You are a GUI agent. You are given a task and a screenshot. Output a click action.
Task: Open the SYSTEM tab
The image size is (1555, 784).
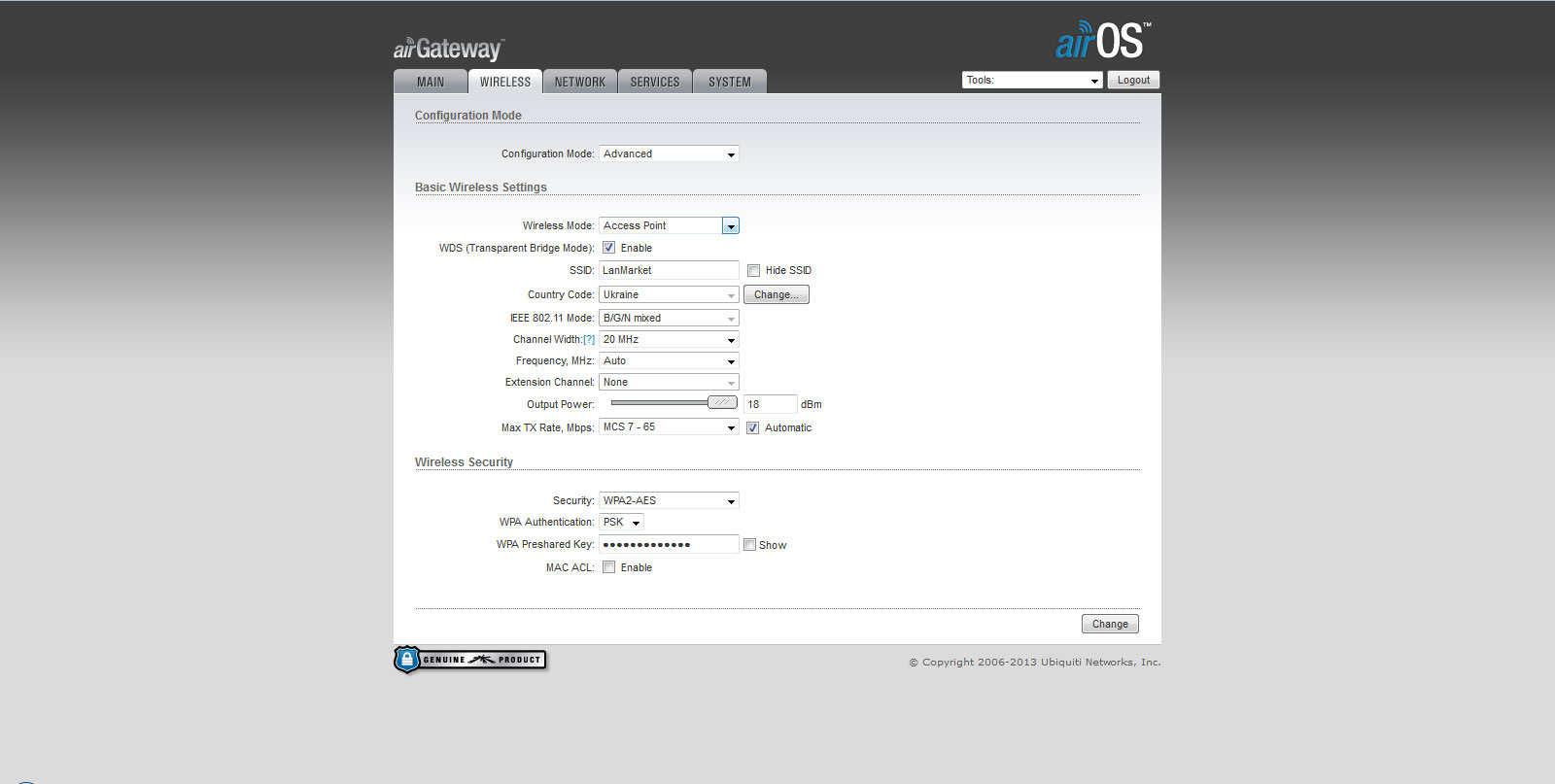click(730, 82)
